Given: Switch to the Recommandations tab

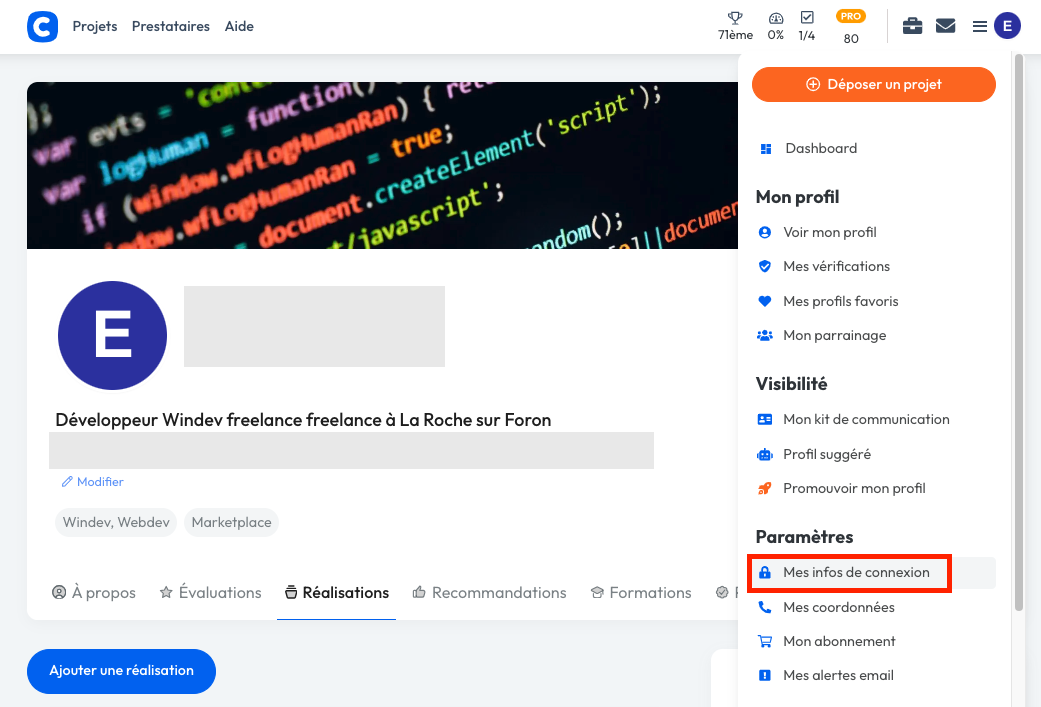Looking at the screenshot, I should pyautogui.click(x=489, y=593).
